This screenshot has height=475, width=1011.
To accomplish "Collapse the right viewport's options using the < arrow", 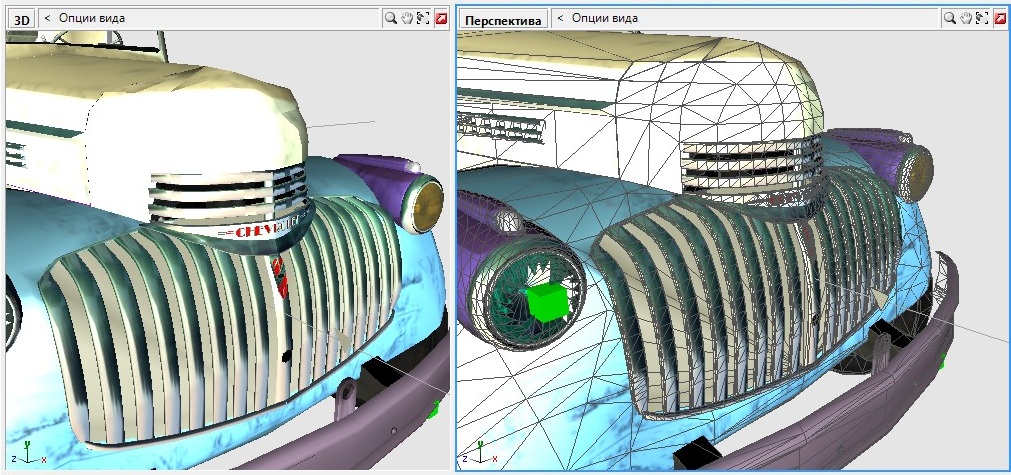I will pyautogui.click(x=562, y=18).
